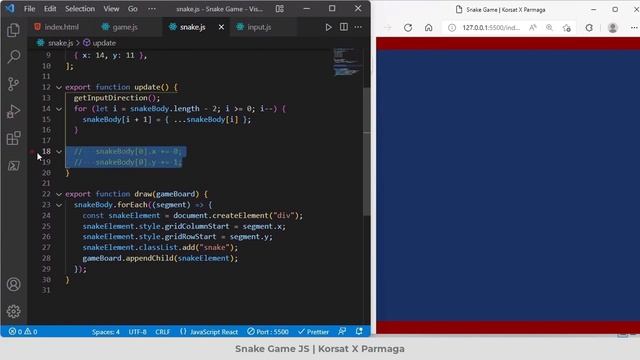Click the read aloud icon in browser
The height and width of the screenshot is (360, 640).
coord(533,28)
